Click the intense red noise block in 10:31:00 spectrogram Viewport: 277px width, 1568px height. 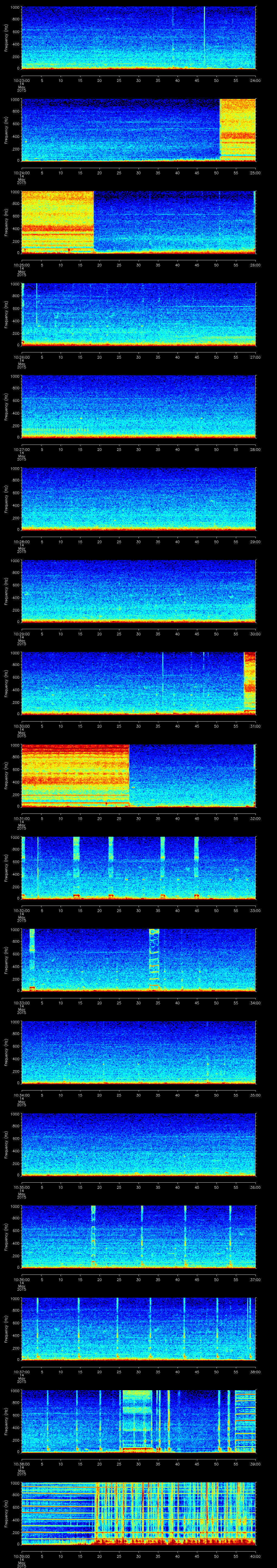coord(75,775)
